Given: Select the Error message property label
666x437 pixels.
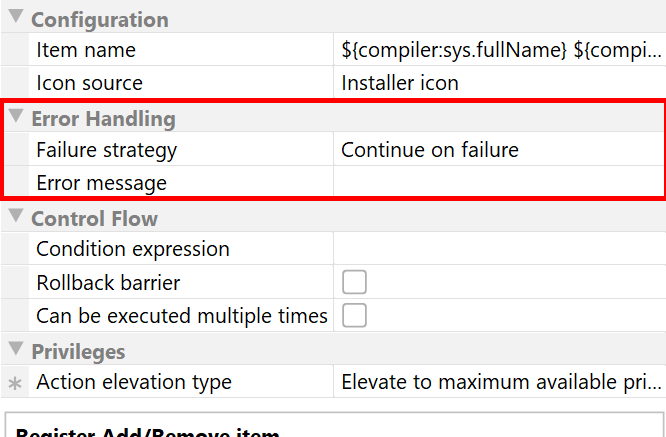Looking at the screenshot, I should tap(101, 183).
